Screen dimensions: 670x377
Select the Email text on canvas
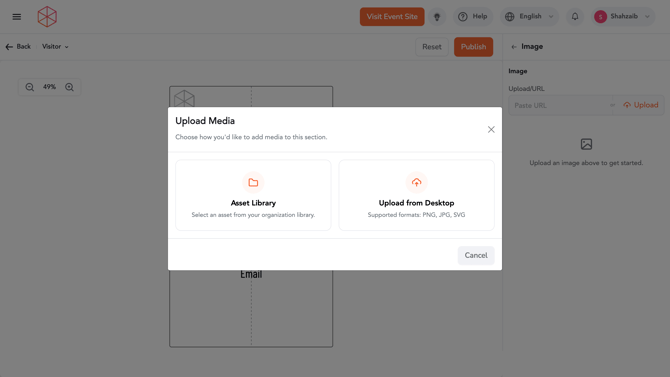(x=251, y=274)
